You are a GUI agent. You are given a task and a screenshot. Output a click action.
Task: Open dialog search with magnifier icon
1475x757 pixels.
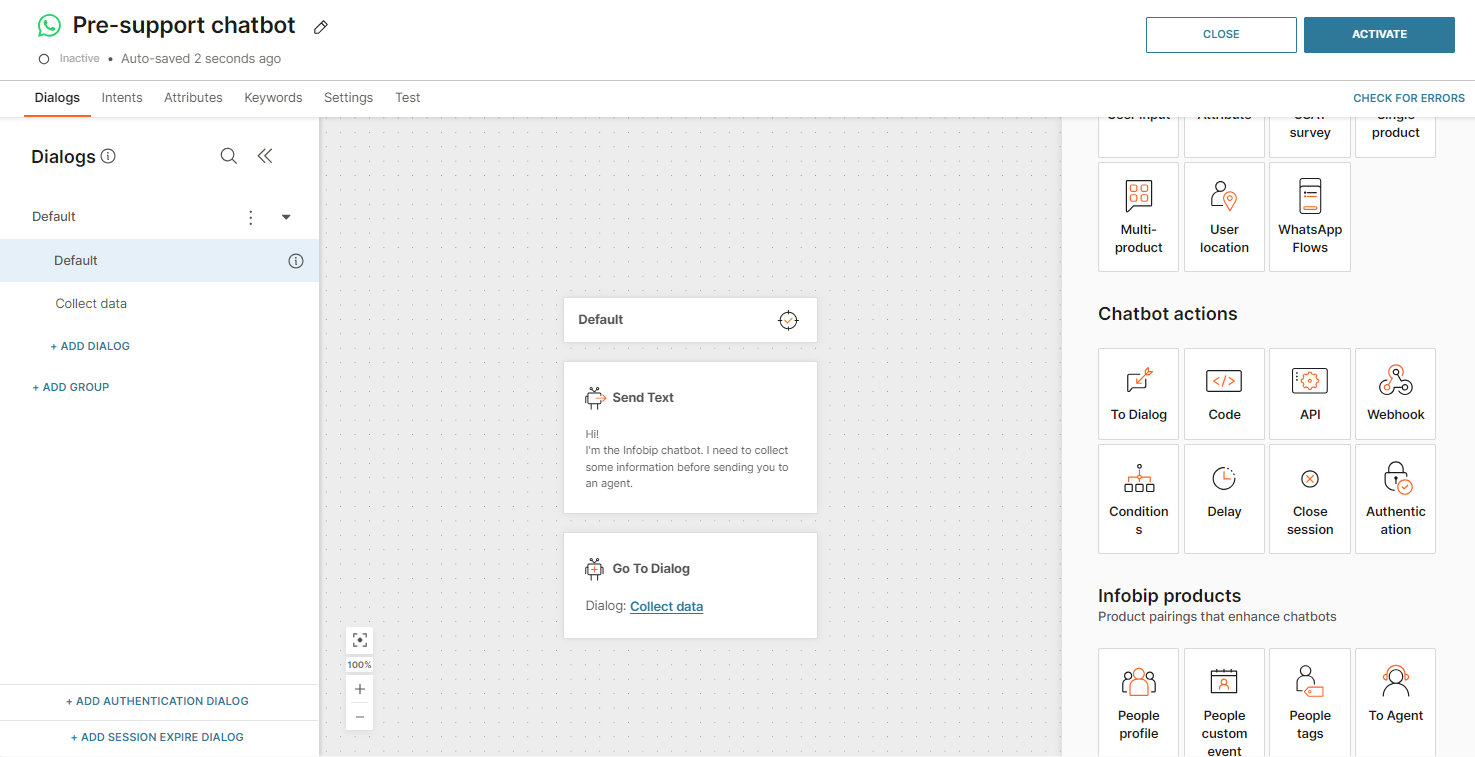point(229,156)
